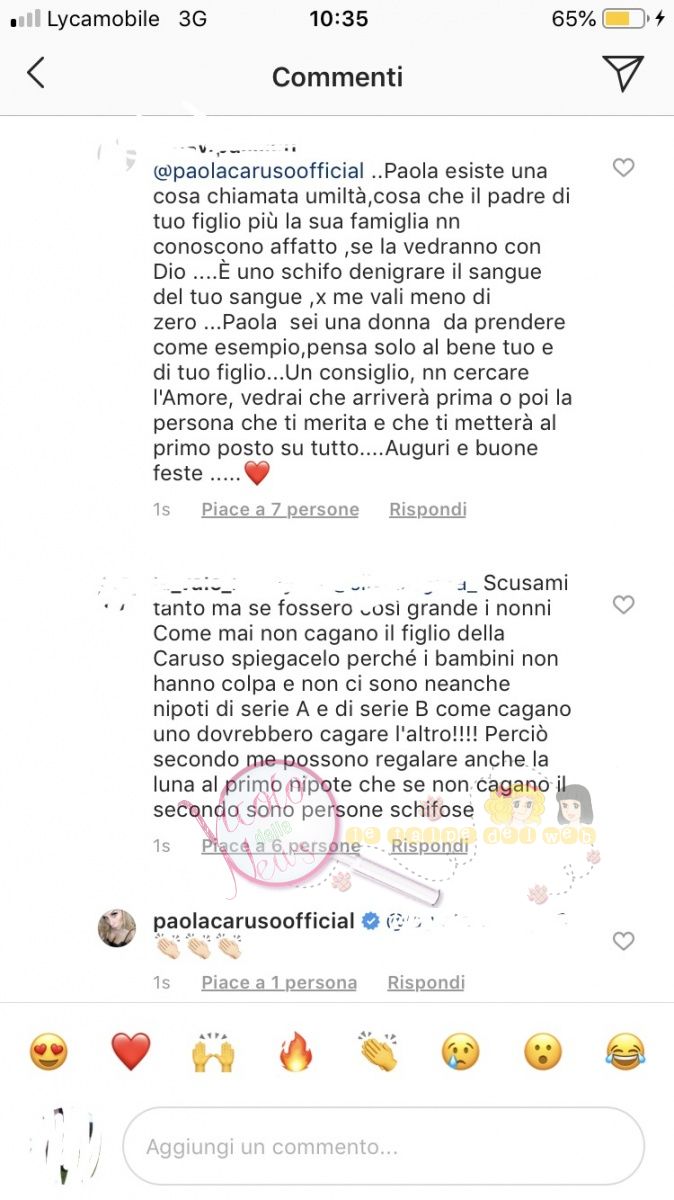674x1200 pixels.
Task: Insert the tears of joy emoji
Action: 625,1052
